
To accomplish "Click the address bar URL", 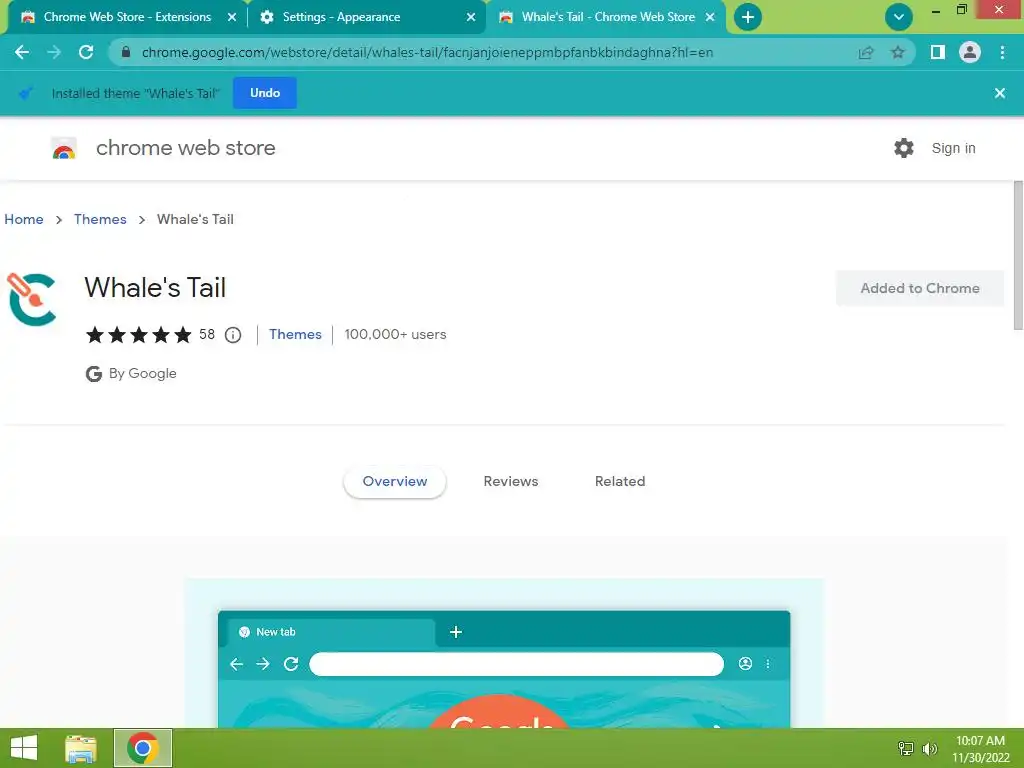I will (x=427, y=52).
